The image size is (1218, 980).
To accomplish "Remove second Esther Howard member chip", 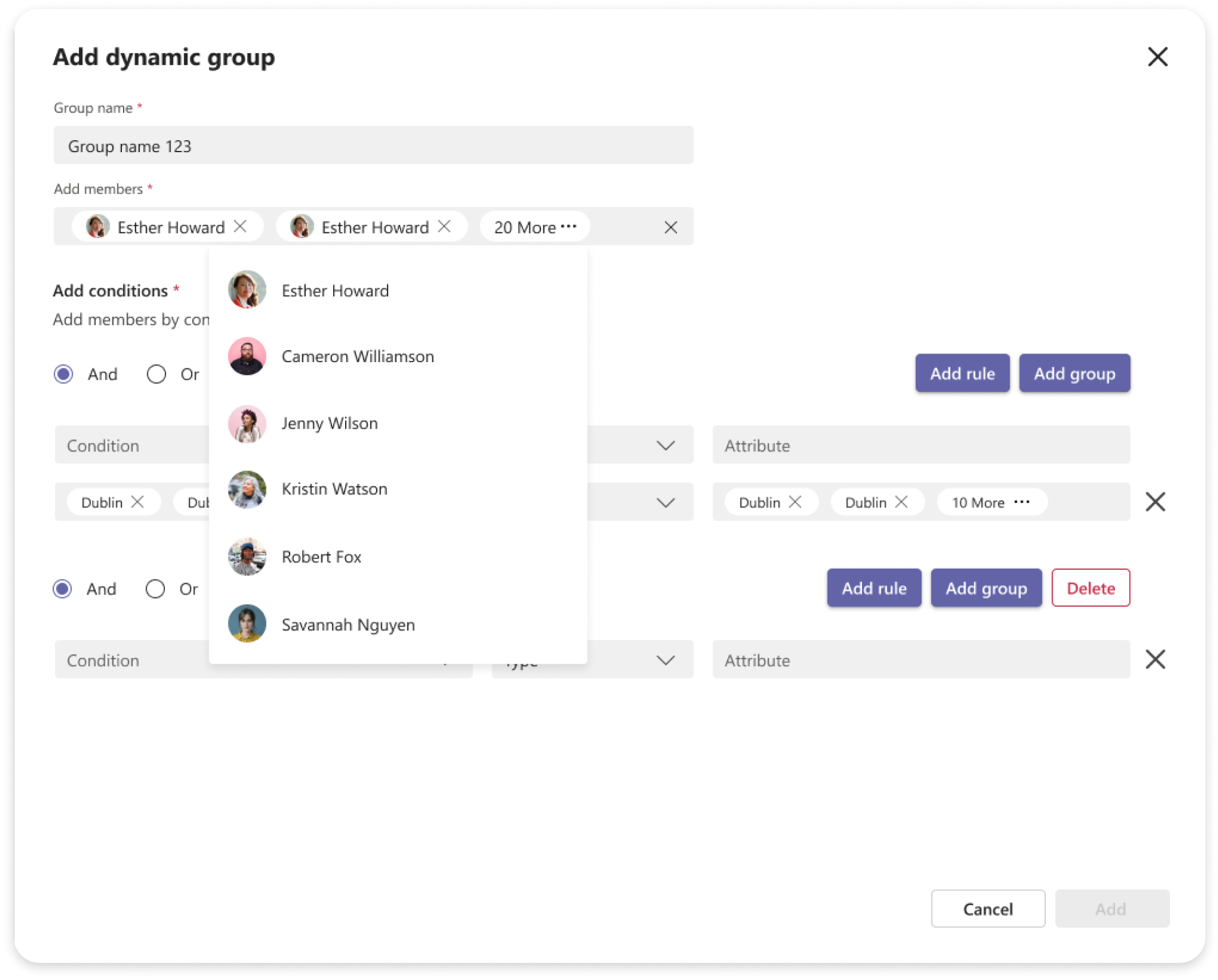I will pos(444,227).
